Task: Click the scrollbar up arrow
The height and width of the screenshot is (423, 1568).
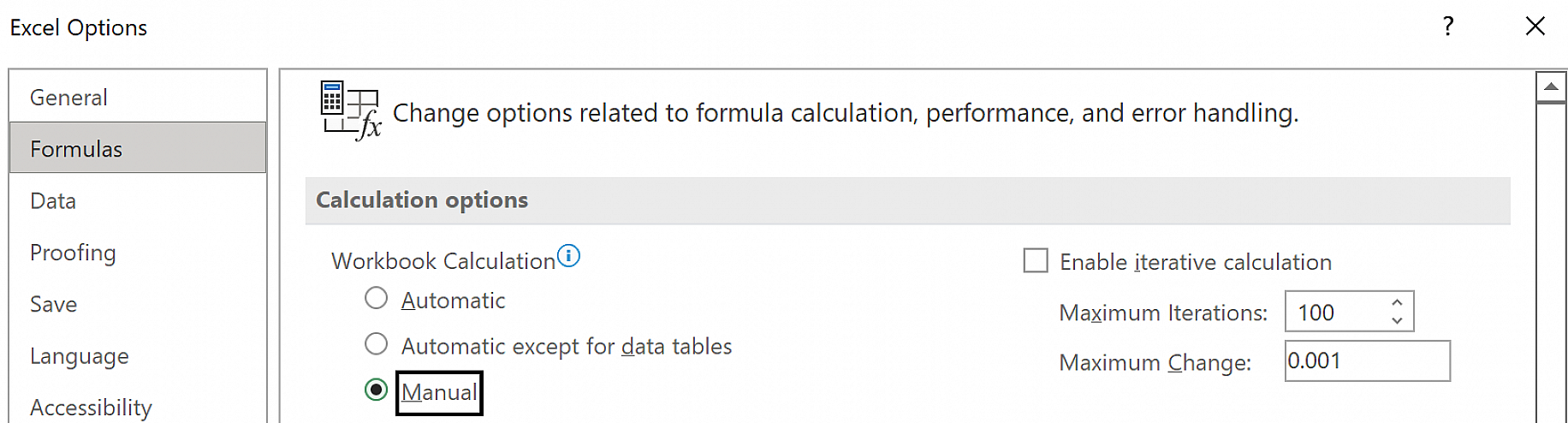Action: tap(1551, 87)
